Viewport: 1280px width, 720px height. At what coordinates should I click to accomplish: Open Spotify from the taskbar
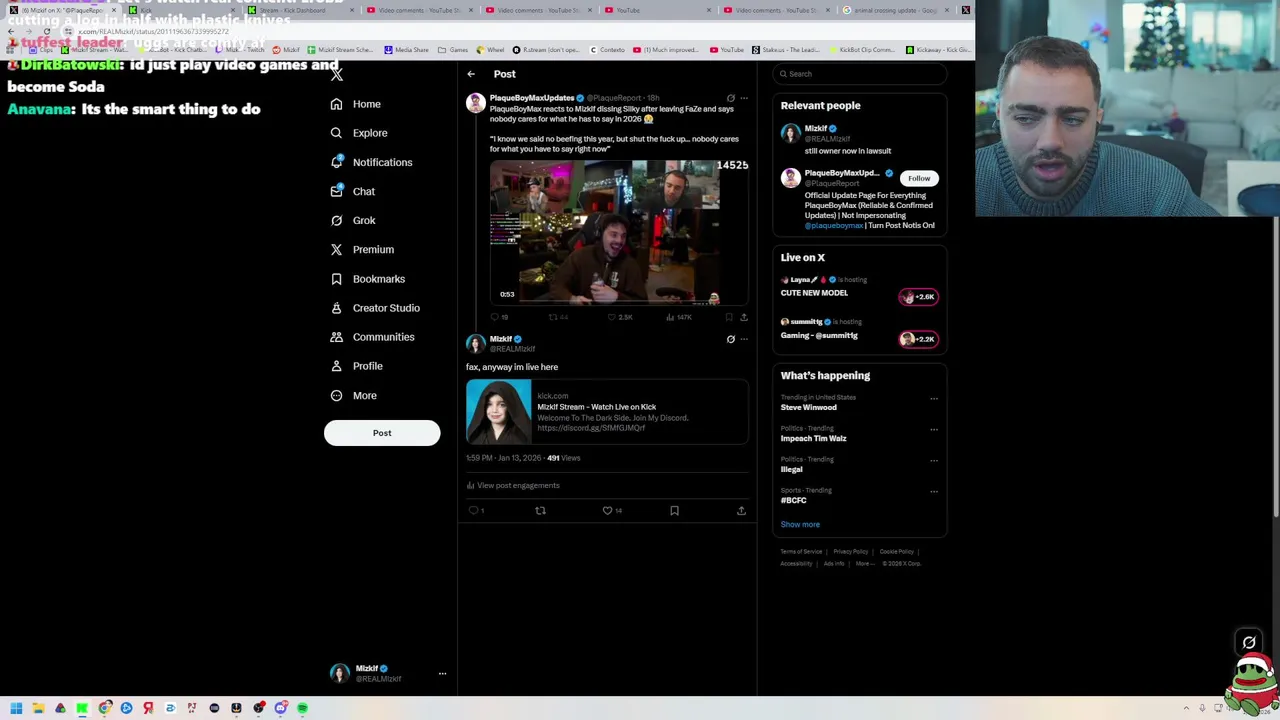click(x=302, y=708)
